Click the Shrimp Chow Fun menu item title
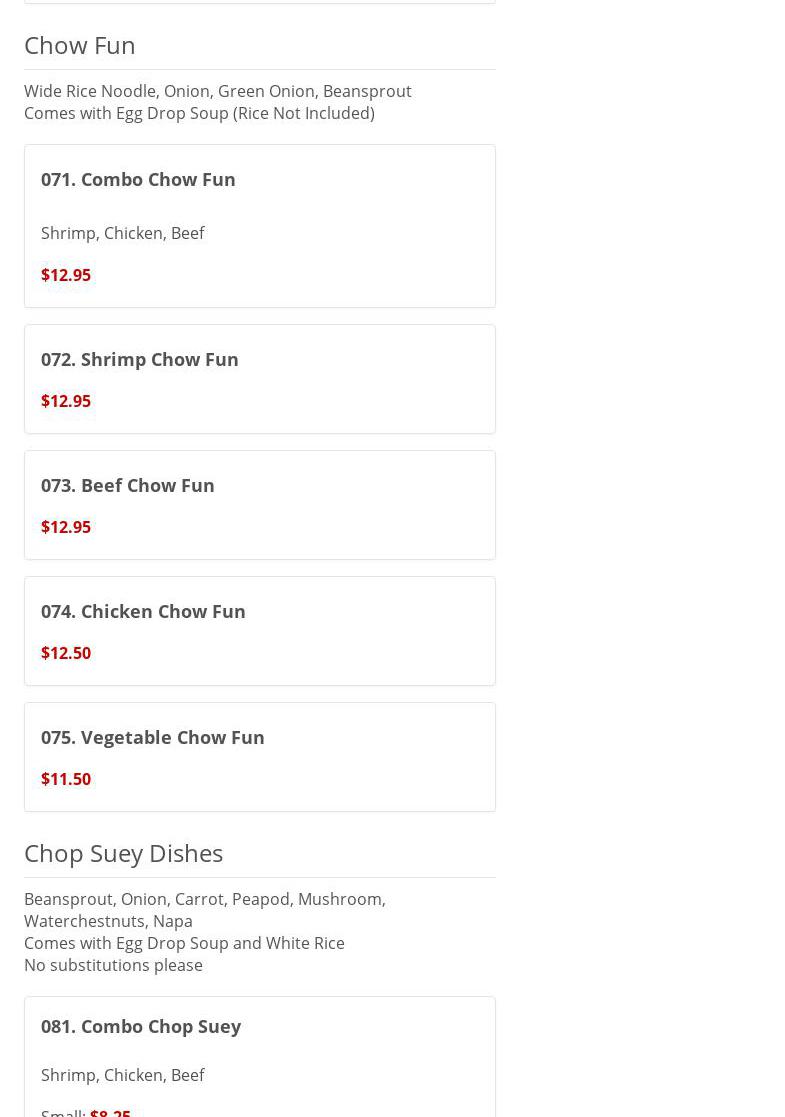Screen dimensions: 785x1117 [140, 359]
